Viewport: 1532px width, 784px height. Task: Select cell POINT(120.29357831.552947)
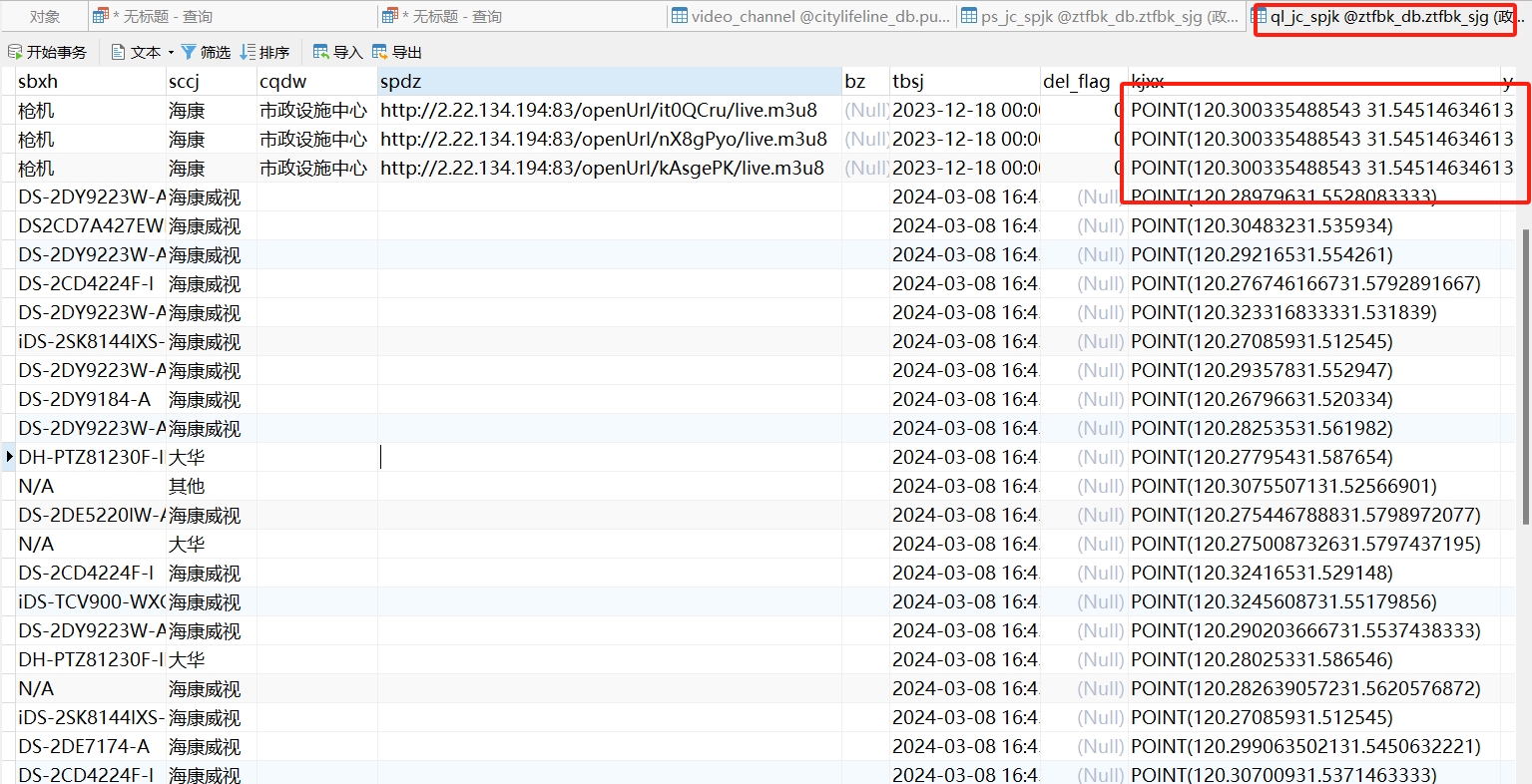tap(1314, 370)
